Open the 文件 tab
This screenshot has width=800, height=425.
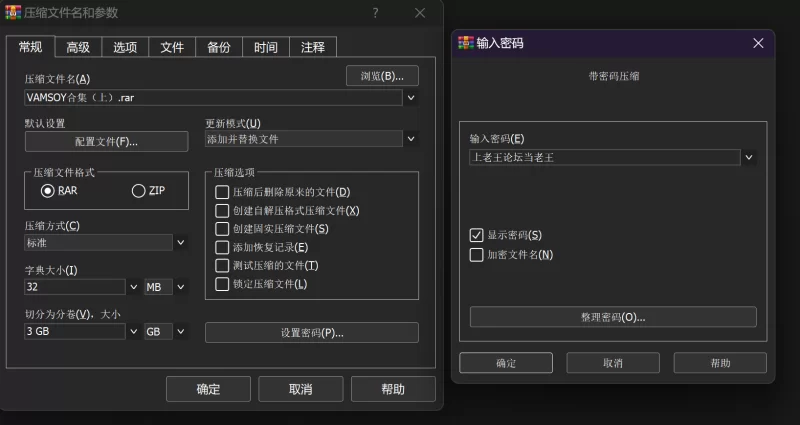coord(172,47)
